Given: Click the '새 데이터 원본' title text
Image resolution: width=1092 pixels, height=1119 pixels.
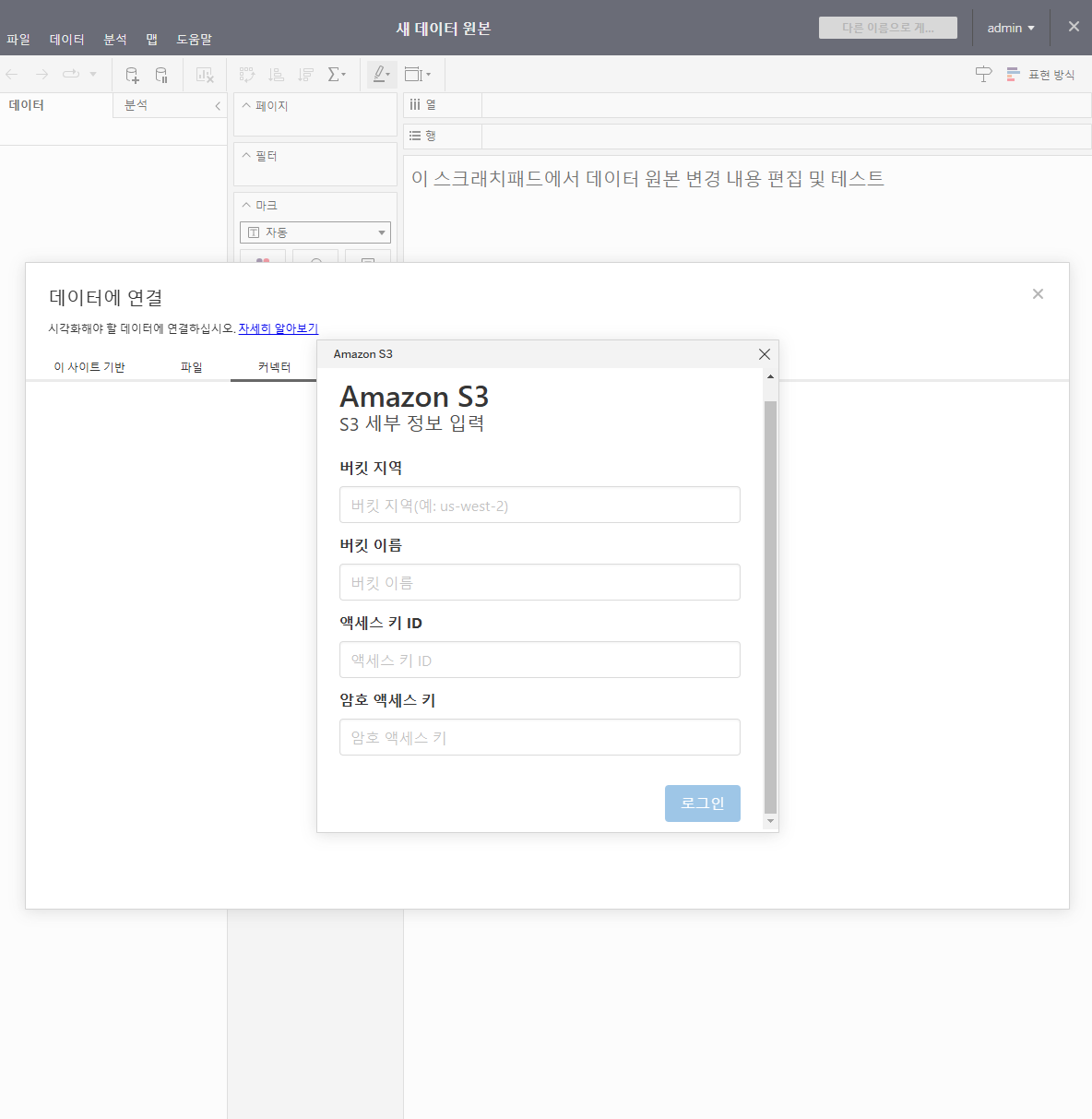Looking at the screenshot, I should [444, 29].
